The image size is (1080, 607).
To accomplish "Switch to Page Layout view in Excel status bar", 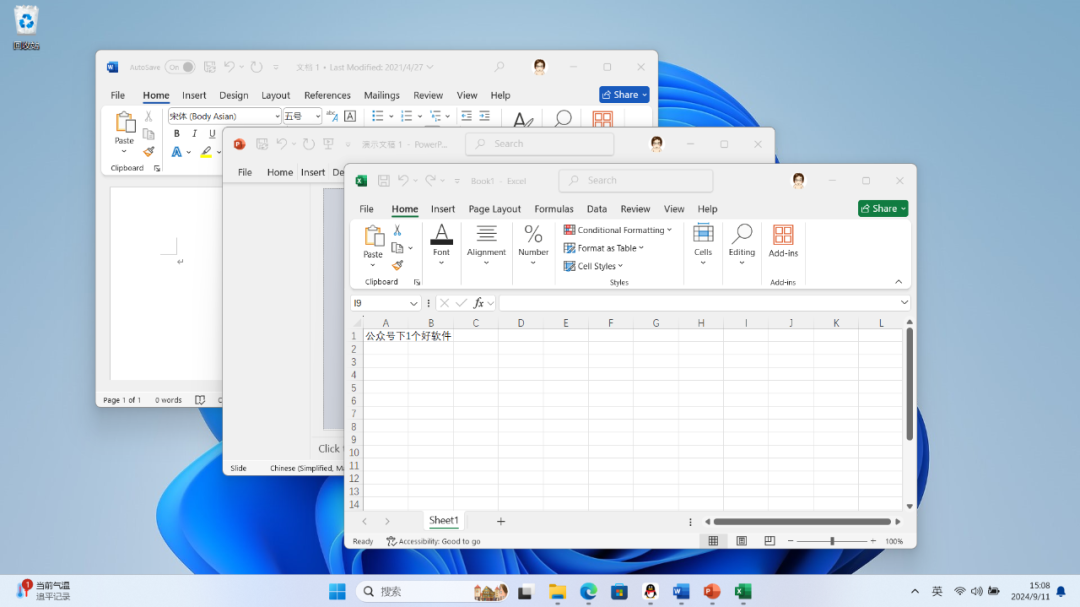I will click(741, 541).
